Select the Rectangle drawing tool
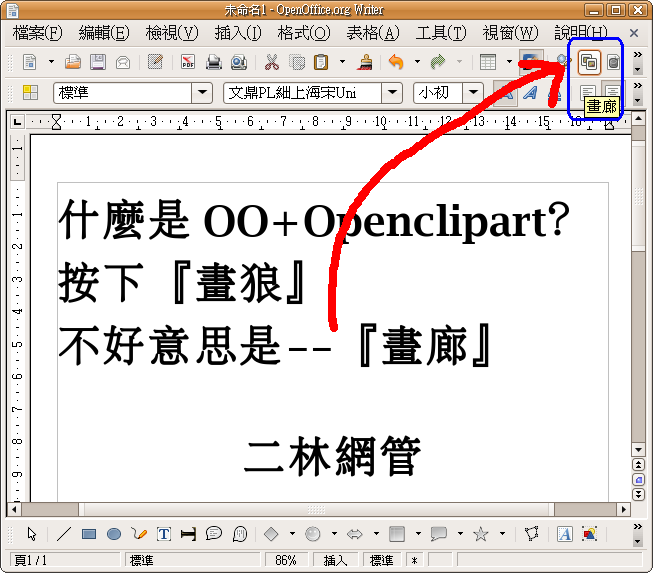Screen dimensions: 653x573 point(89,534)
